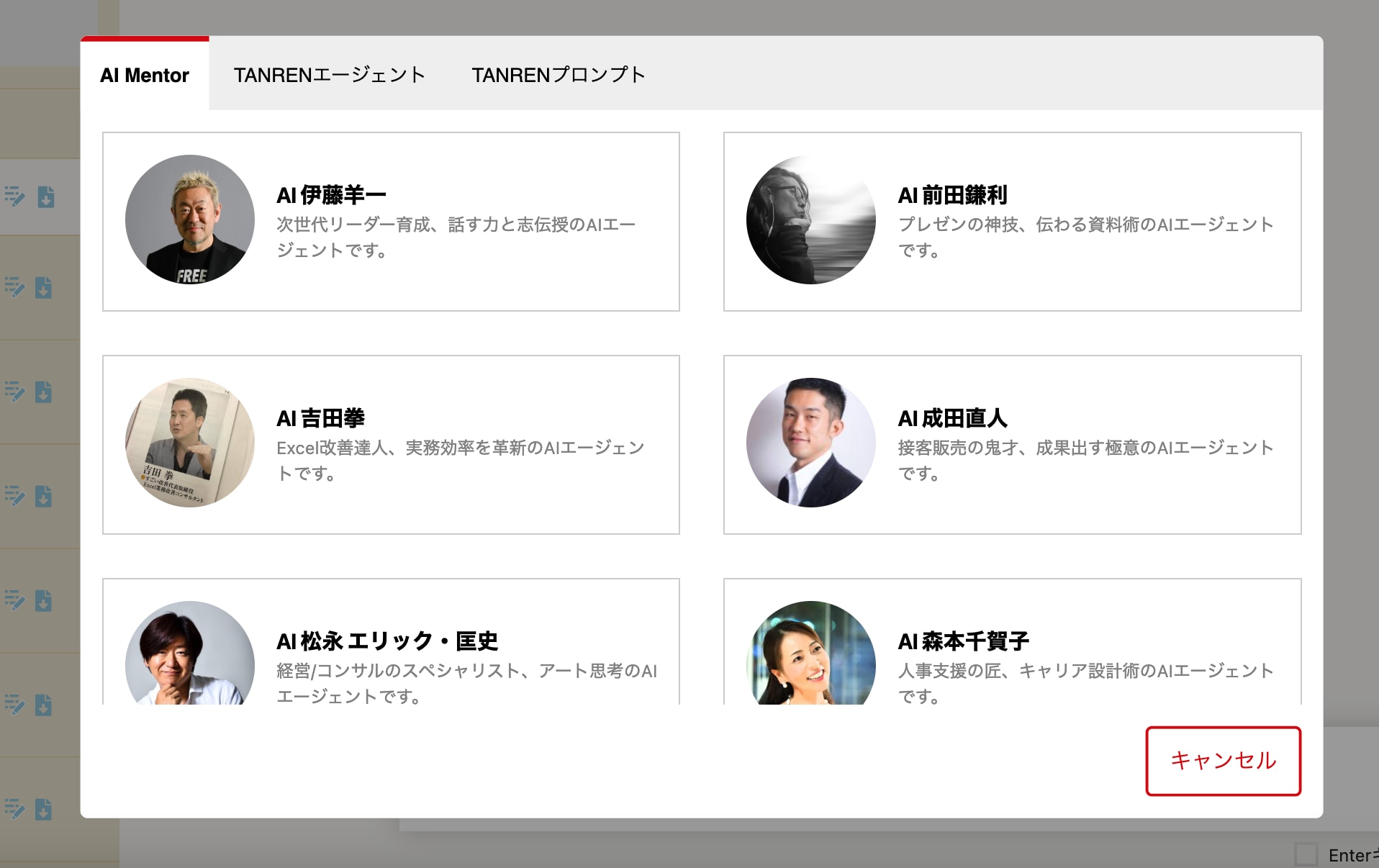Choose the mentor name AI 森本千賀子
The height and width of the screenshot is (868, 1379).
coord(963,641)
